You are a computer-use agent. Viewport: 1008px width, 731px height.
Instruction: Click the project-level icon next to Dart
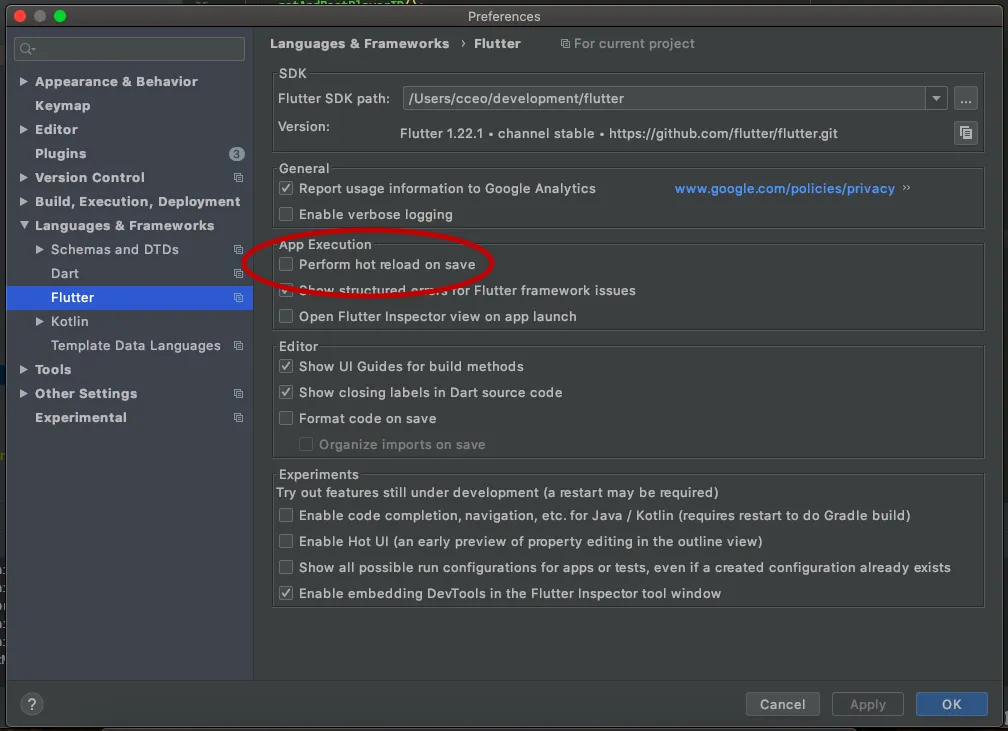click(x=238, y=274)
